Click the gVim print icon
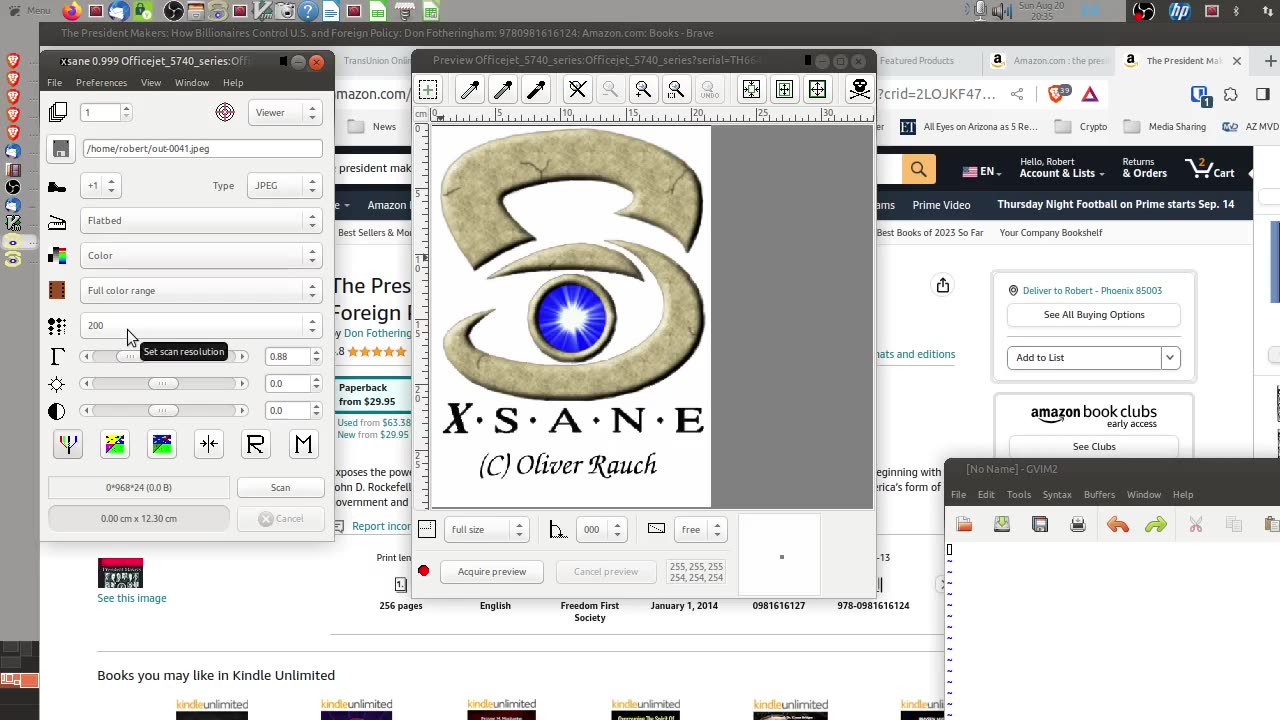 point(1078,525)
